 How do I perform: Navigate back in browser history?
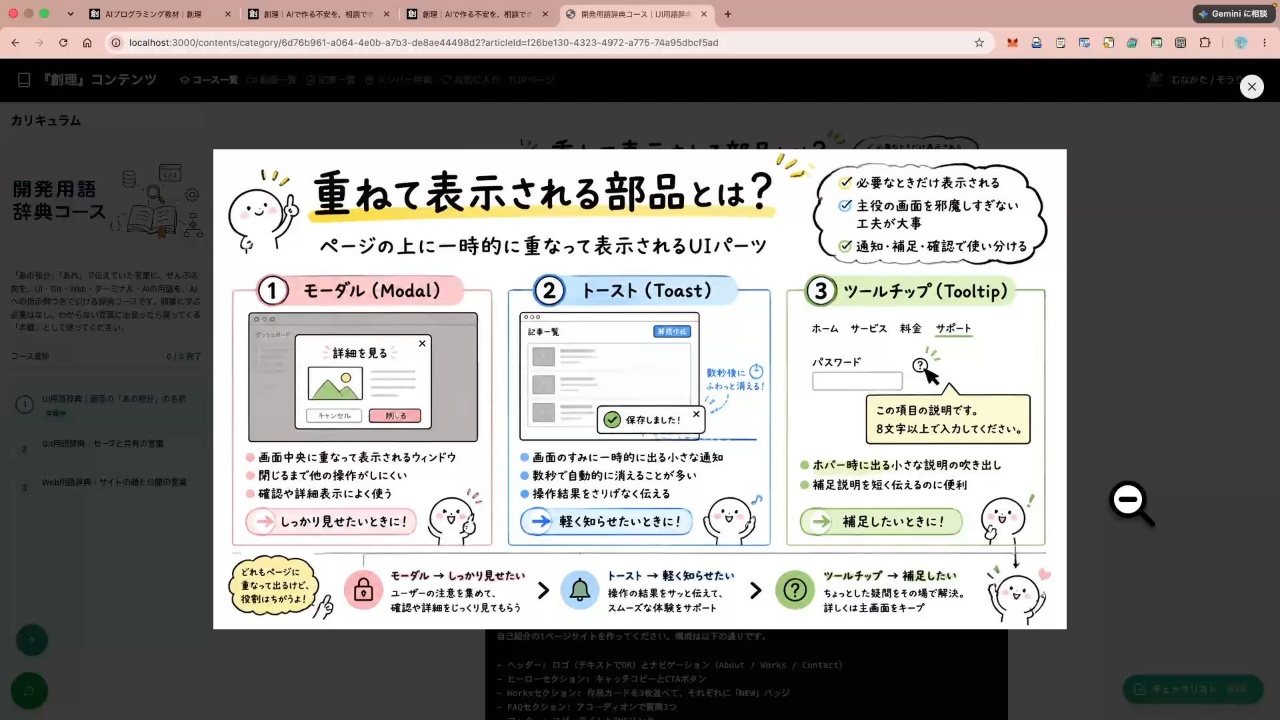pyautogui.click(x=15, y=43)
